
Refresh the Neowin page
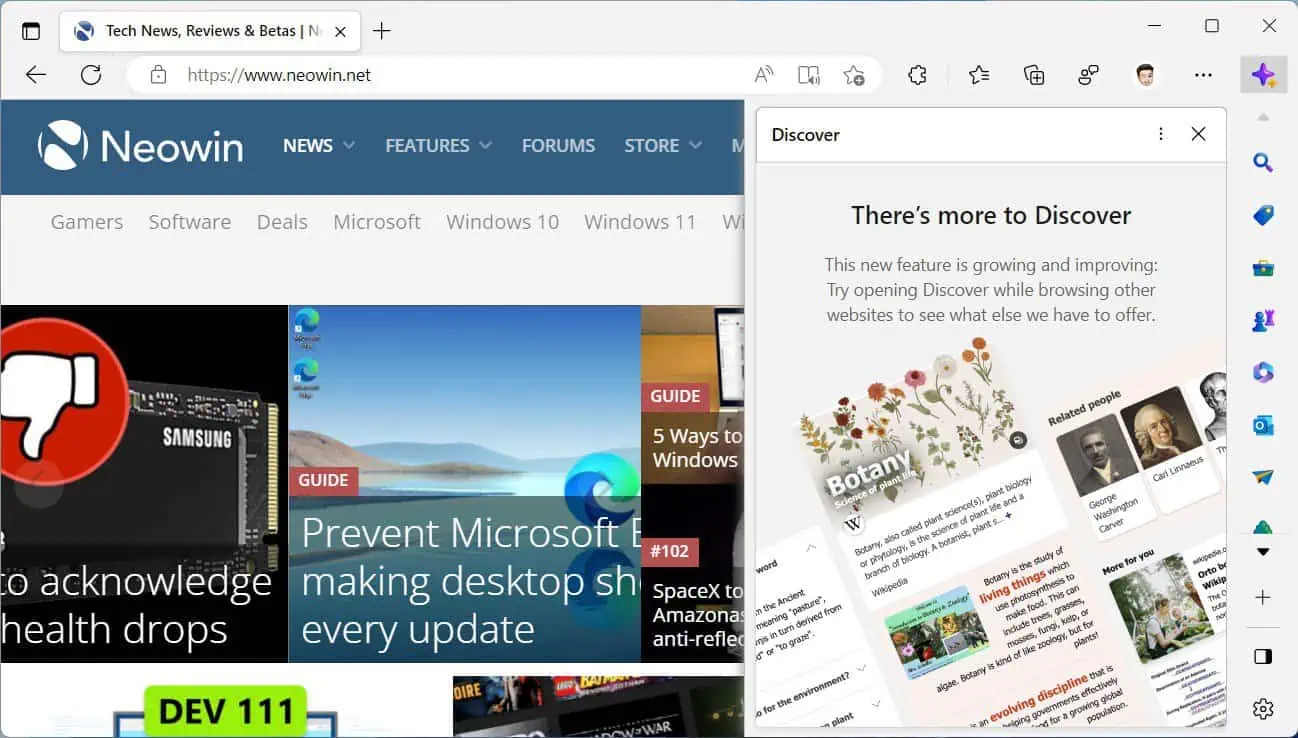91,75
